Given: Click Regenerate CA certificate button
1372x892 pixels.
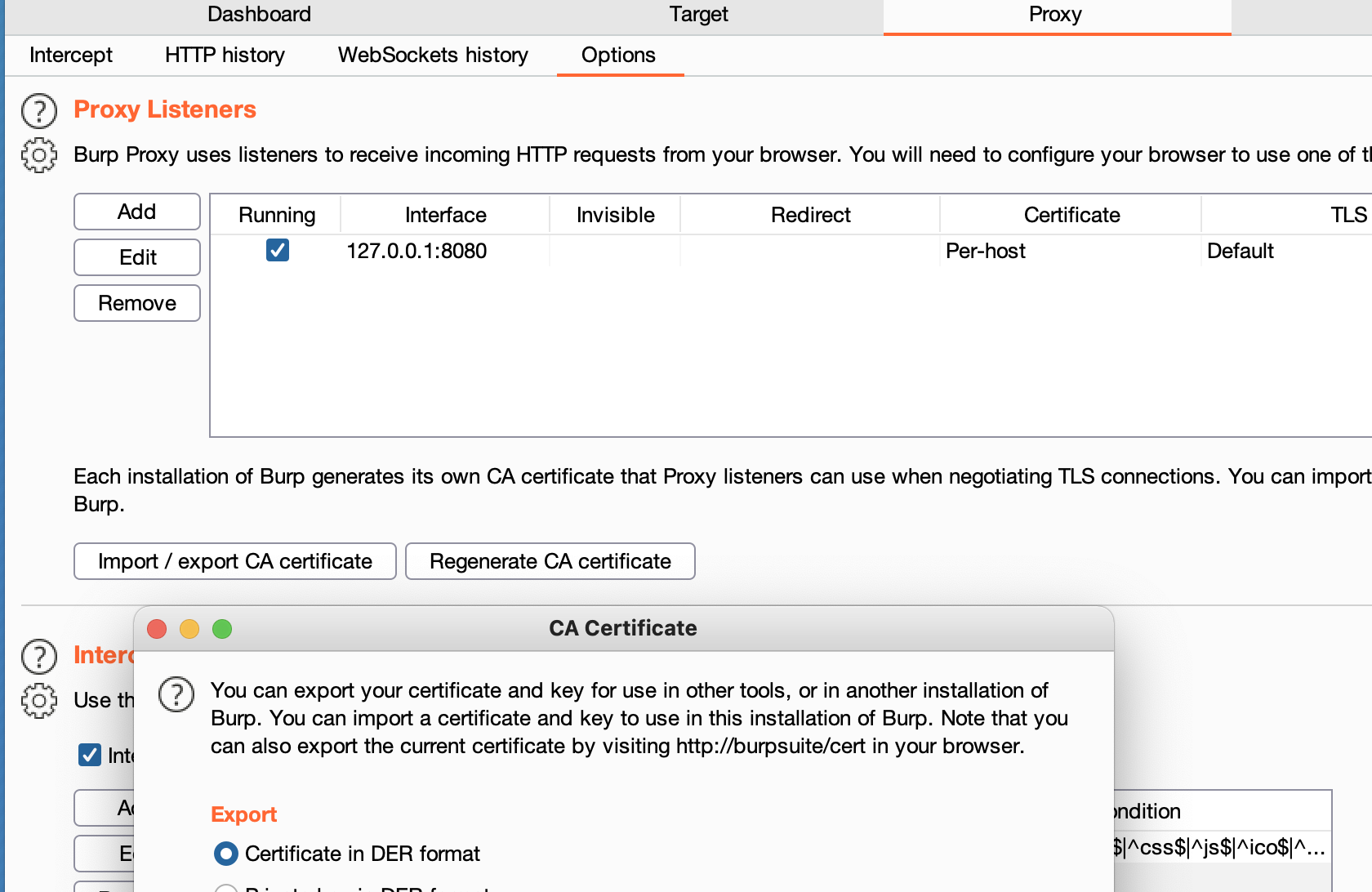Looking at the screenshot, I should (x=550, y=561).
